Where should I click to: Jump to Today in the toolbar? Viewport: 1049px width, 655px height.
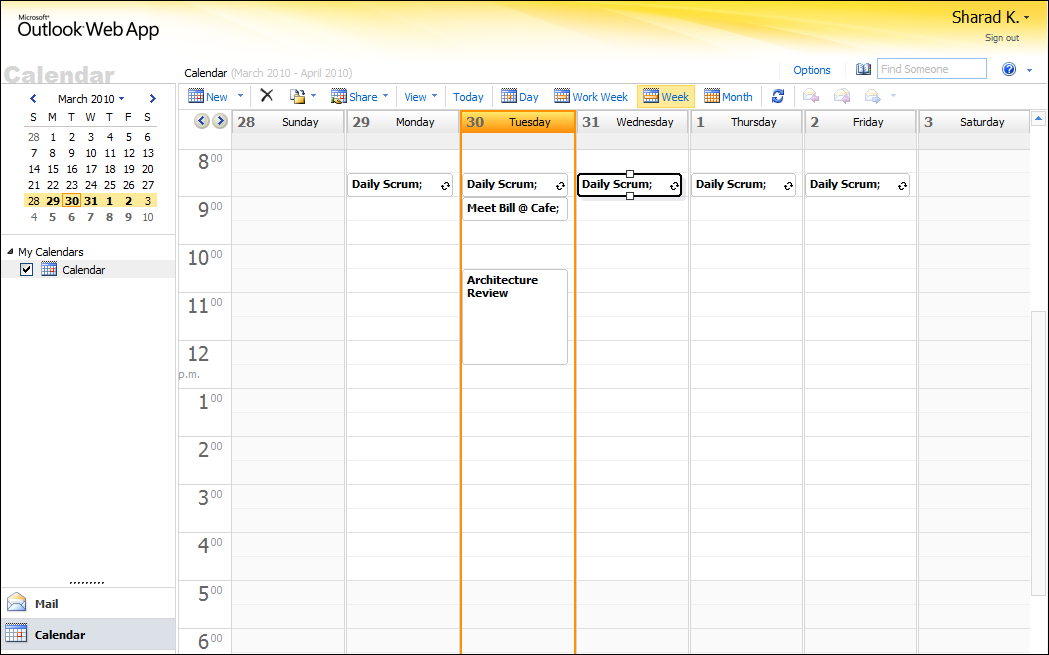click(468, 97)
